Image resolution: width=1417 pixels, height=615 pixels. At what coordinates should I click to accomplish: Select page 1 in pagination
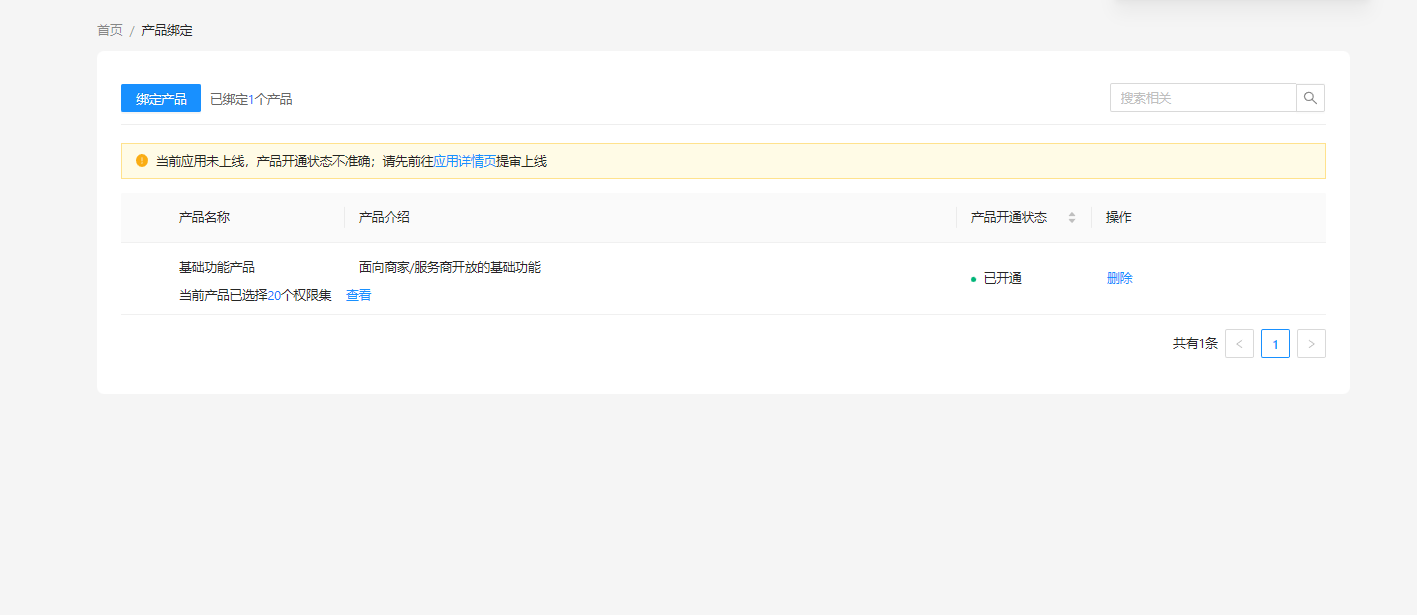(1275, 344)
